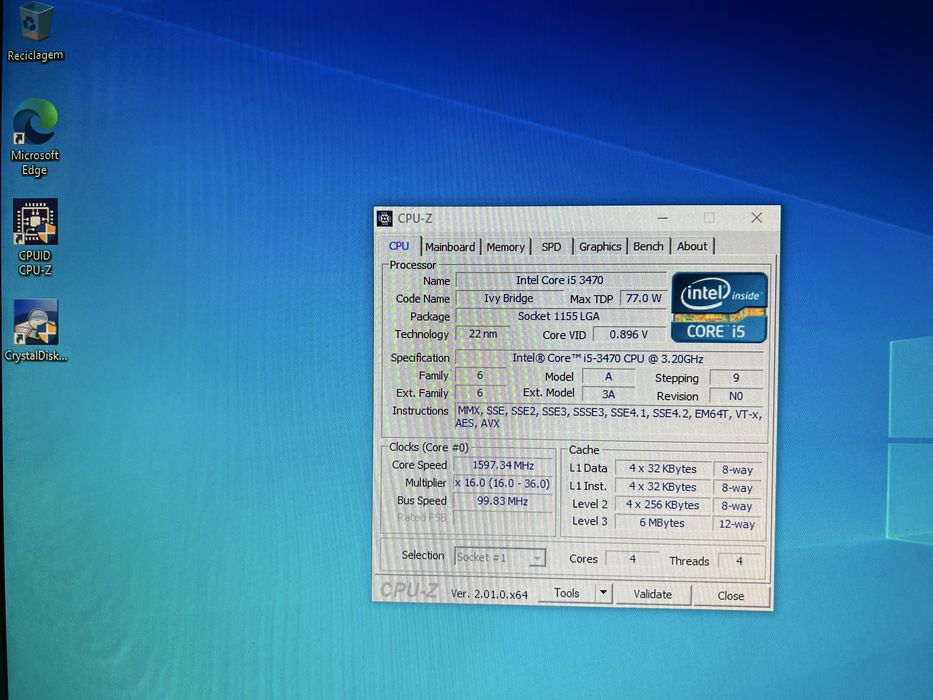Screen dimensions: 933x700
Task: Click the Code Name value 'Ivy Bridge'
Action: [509, 298]
